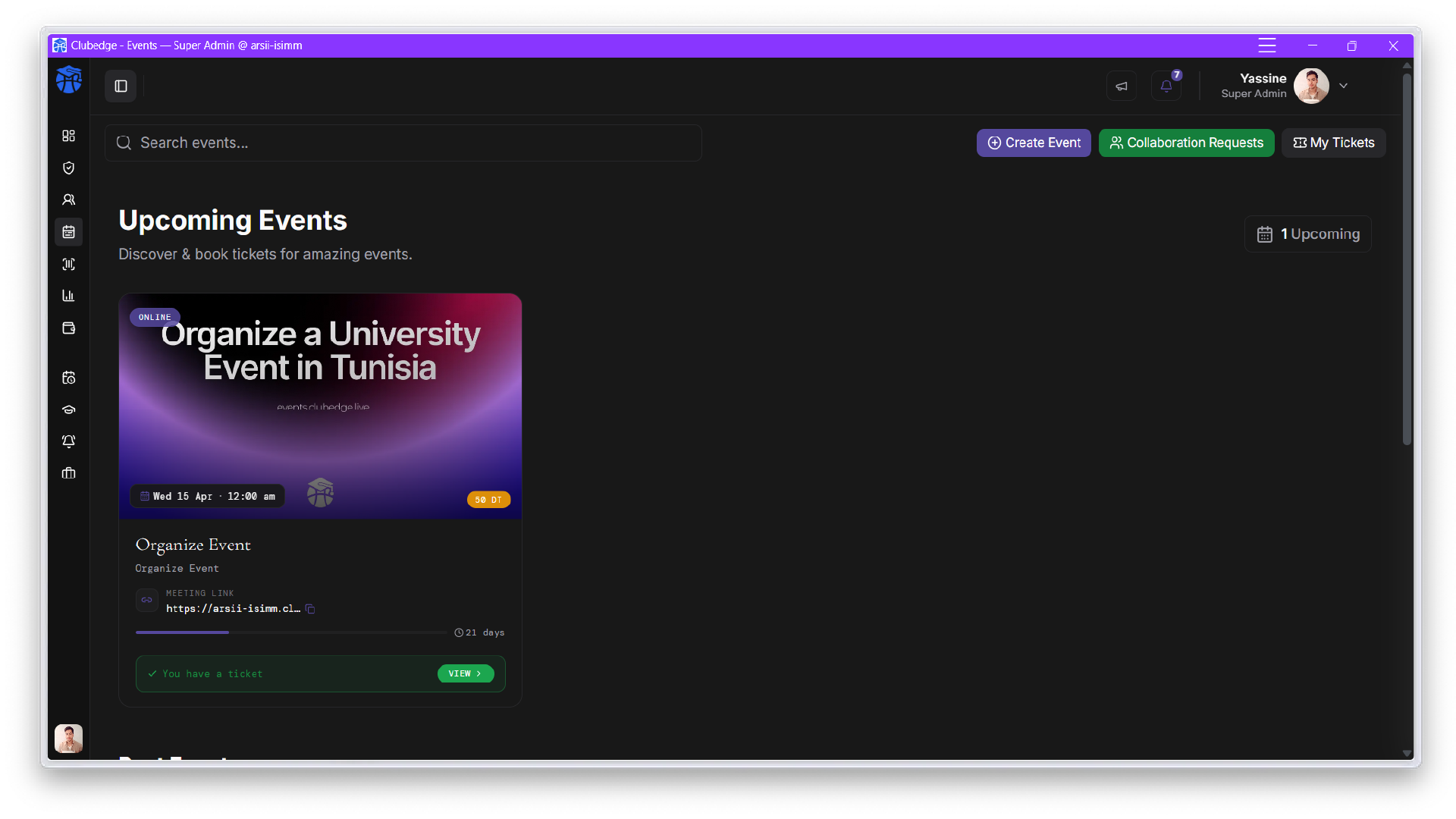Image resolution: width=1456 pixels, height=819 pixels.
Task: Click the 1 Upcoming counter badge
Action: (1308, 234)
